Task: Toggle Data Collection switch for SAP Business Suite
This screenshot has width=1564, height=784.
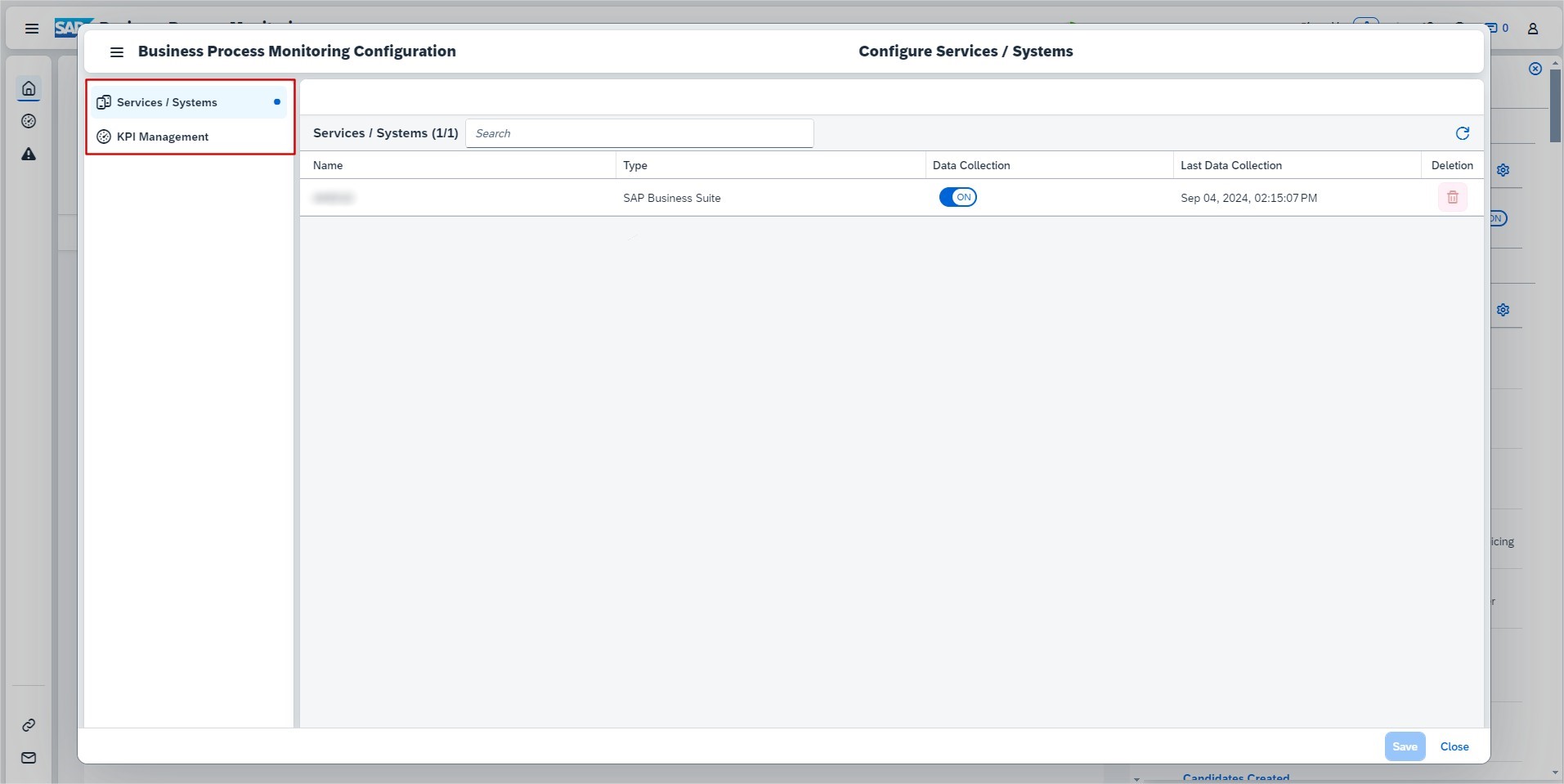Action: tap(957, 197)
